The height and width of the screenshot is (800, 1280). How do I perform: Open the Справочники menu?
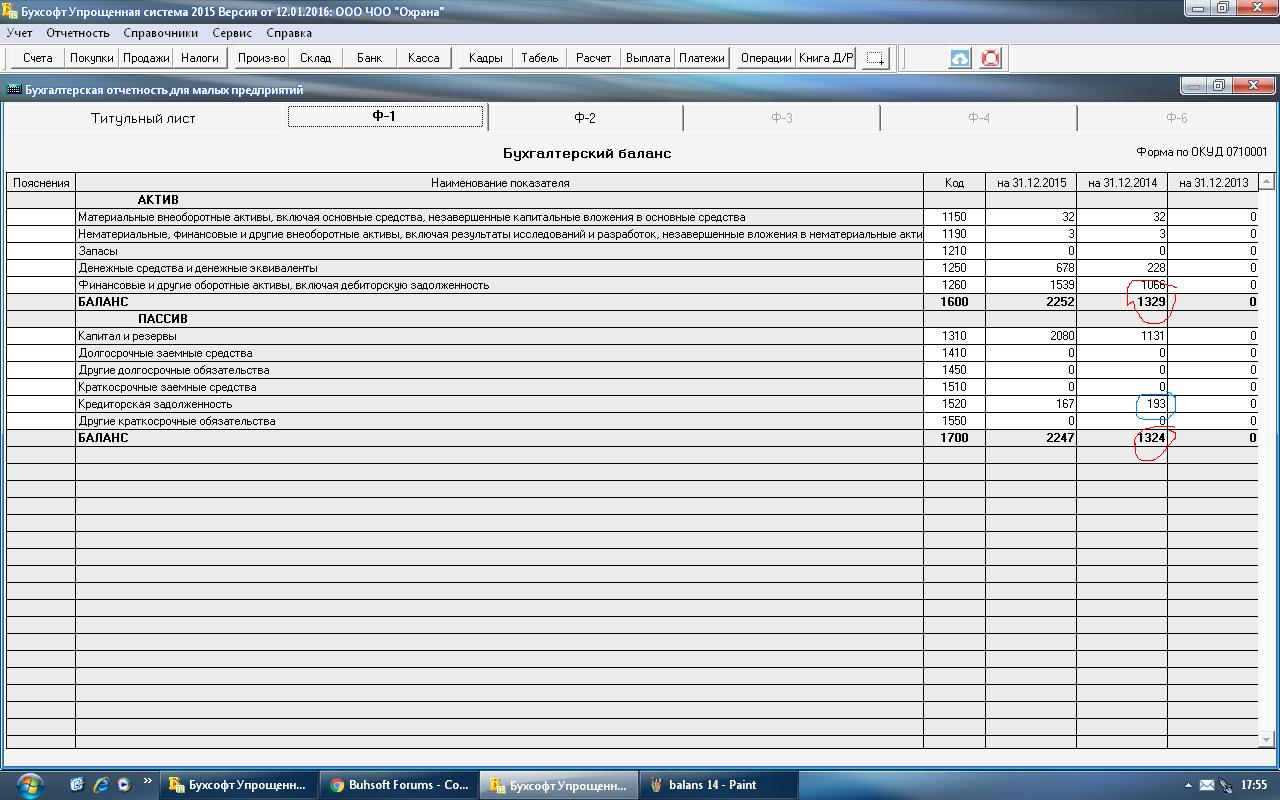[x=161, y=33]
